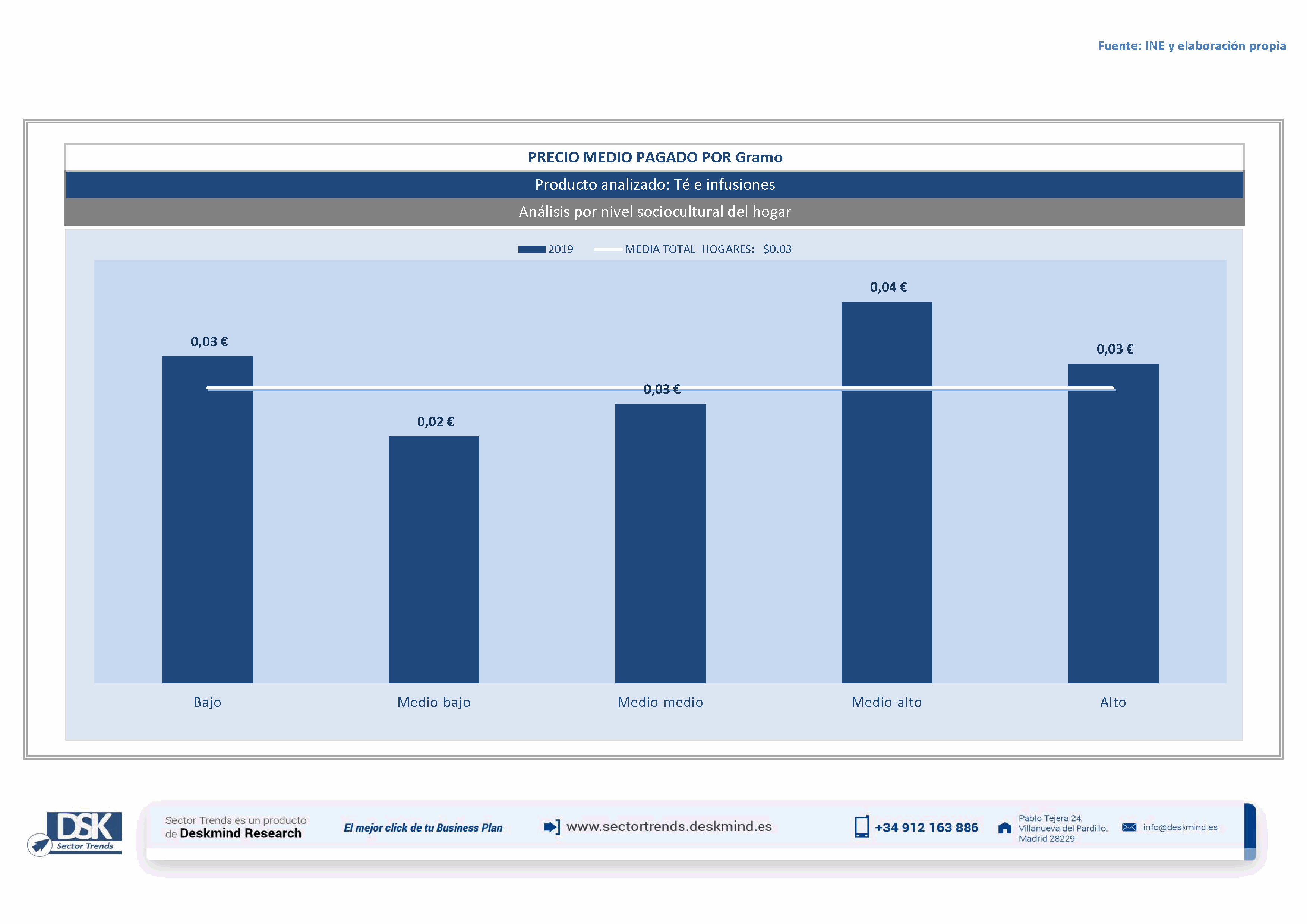The height and width of the screenshot is (924, 1307).
Task: Click the house address icon
Action: click(1005, 828)
